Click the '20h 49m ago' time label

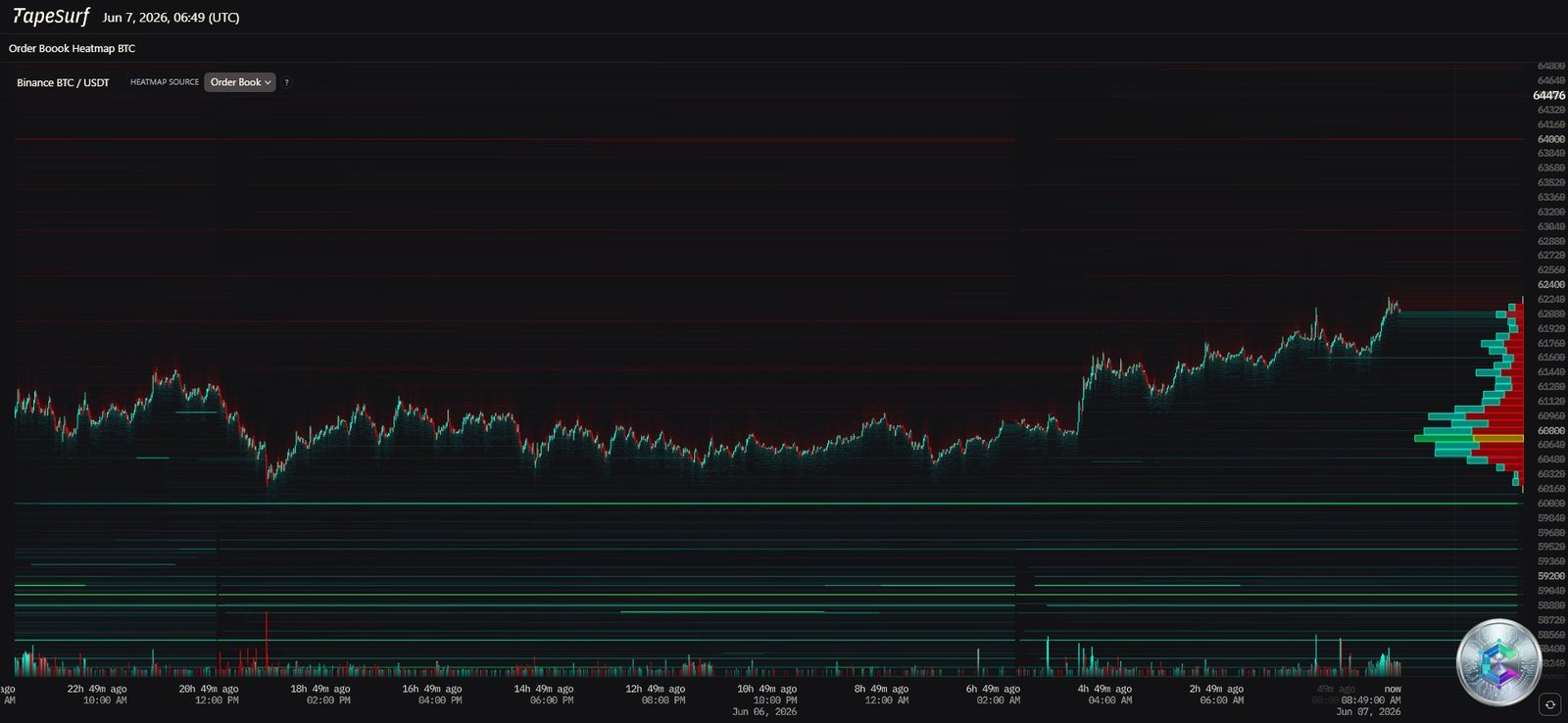tap(209, 689)
